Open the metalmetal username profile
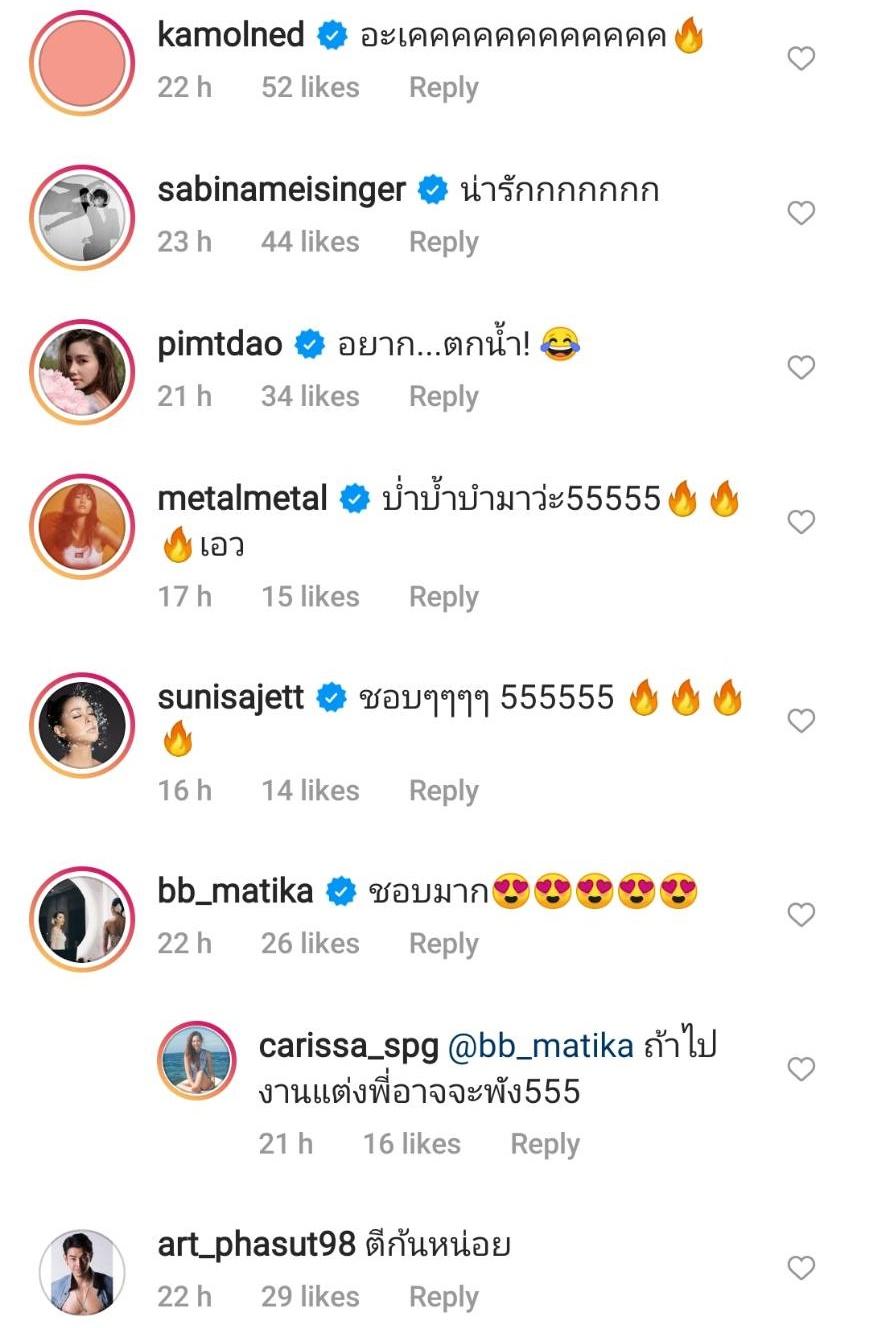The height and width of the screenshot is (1328, 869). [x=243, y=499]
